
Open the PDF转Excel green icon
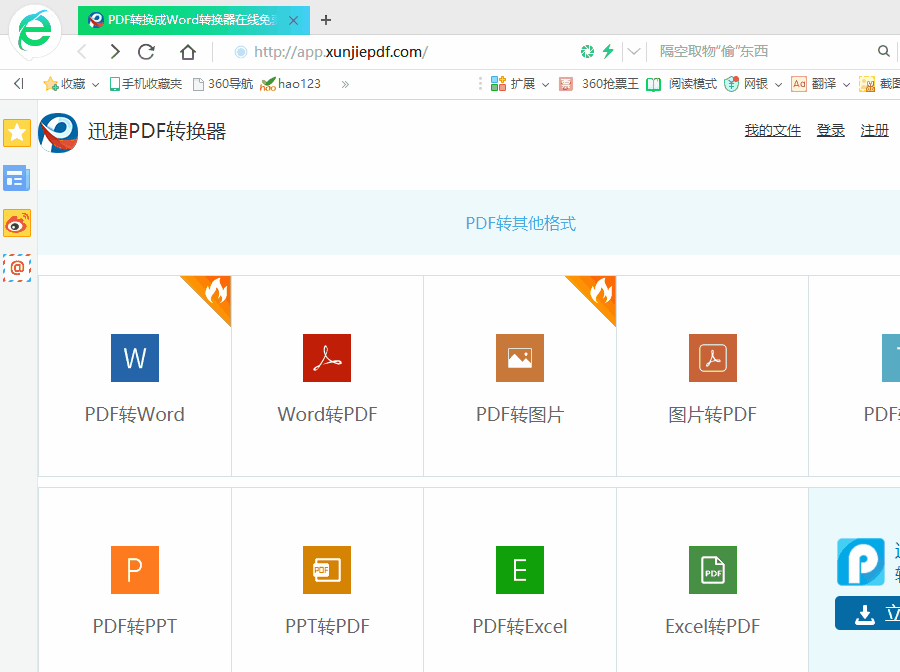[x=519, y=570]
